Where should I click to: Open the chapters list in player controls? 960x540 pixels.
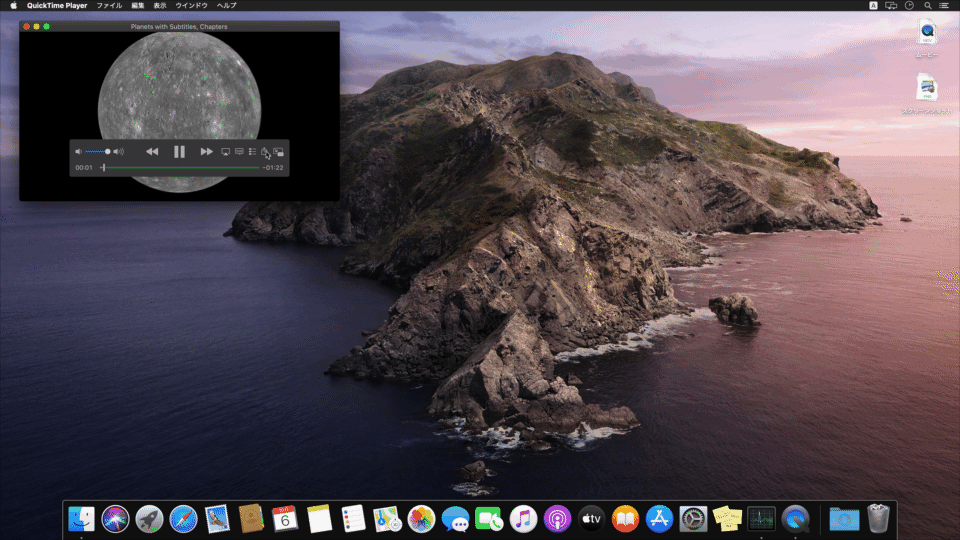point(252,152)
